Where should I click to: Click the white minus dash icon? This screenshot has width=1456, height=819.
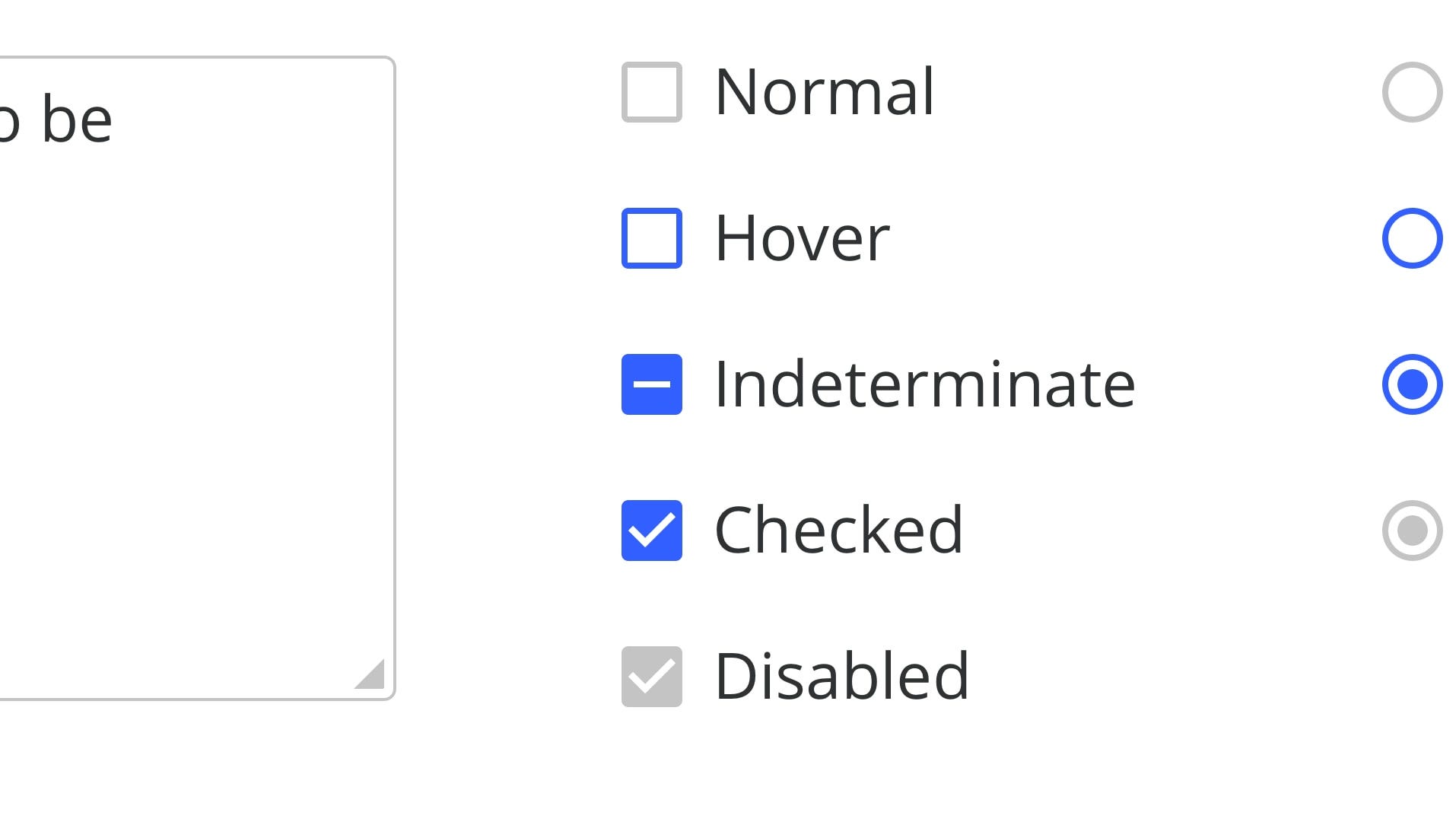tap(651, 384)
